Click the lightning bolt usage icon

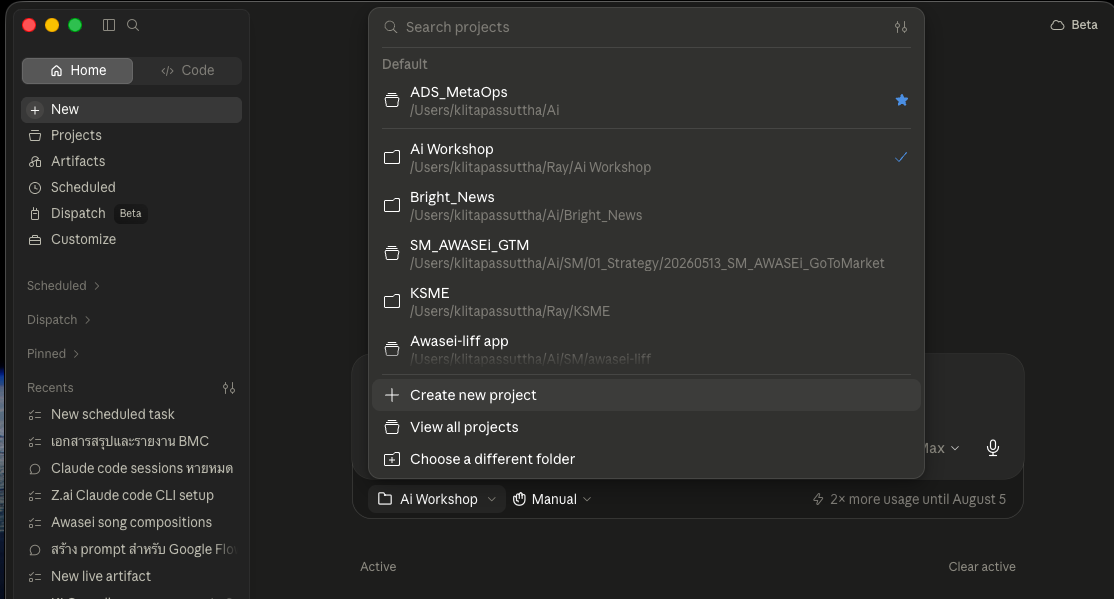click(x=818, y=500)
